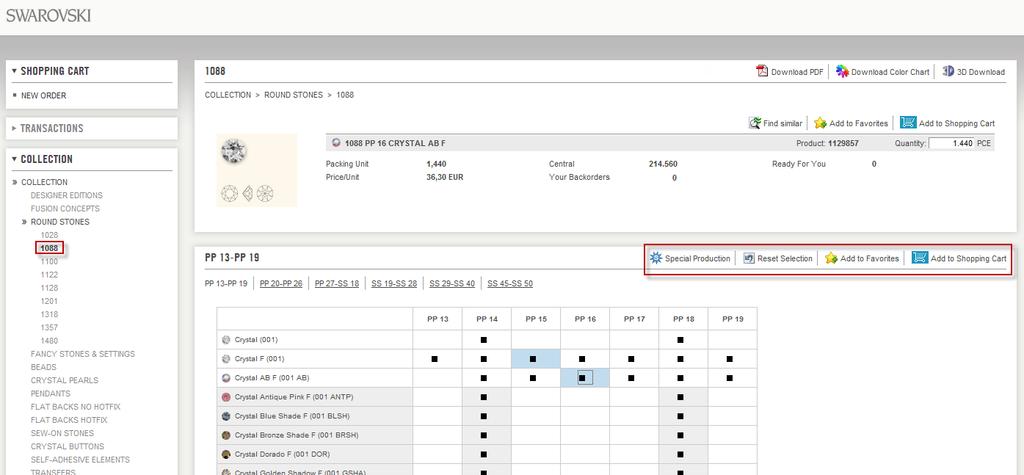Open Crystal Pearls category

click(x=65, y=380)
